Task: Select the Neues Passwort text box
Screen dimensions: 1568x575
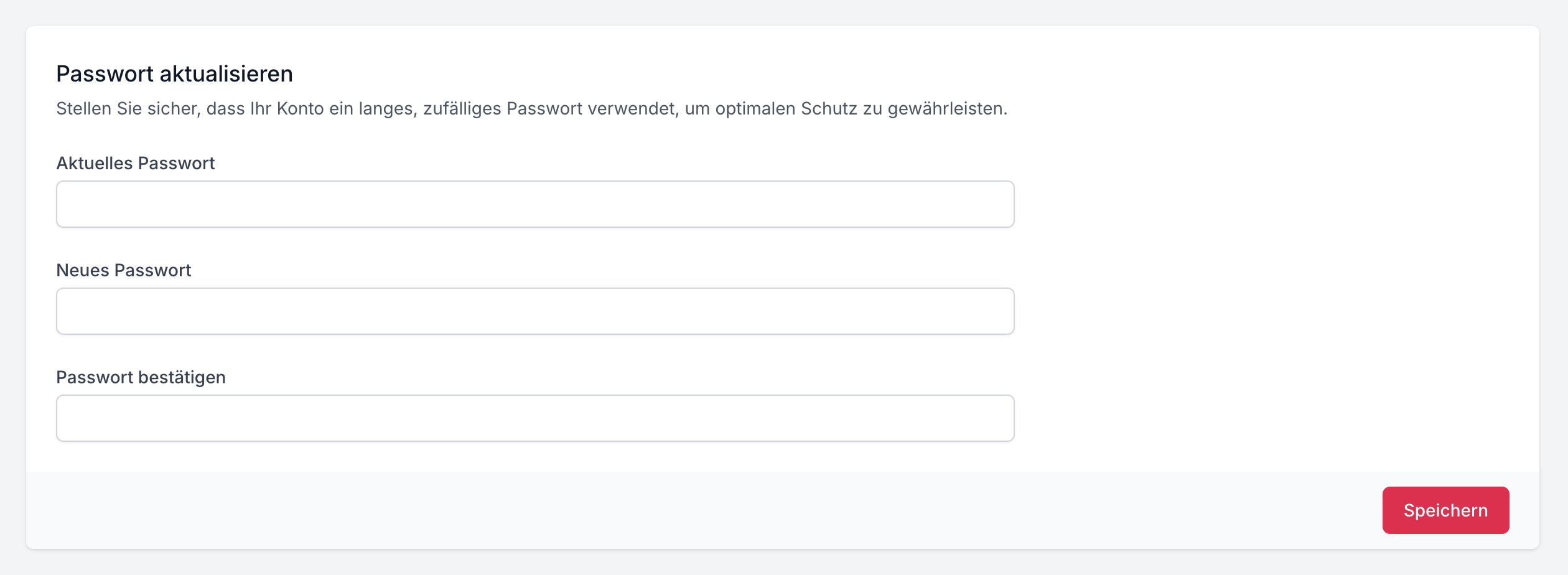Action: 535,311
